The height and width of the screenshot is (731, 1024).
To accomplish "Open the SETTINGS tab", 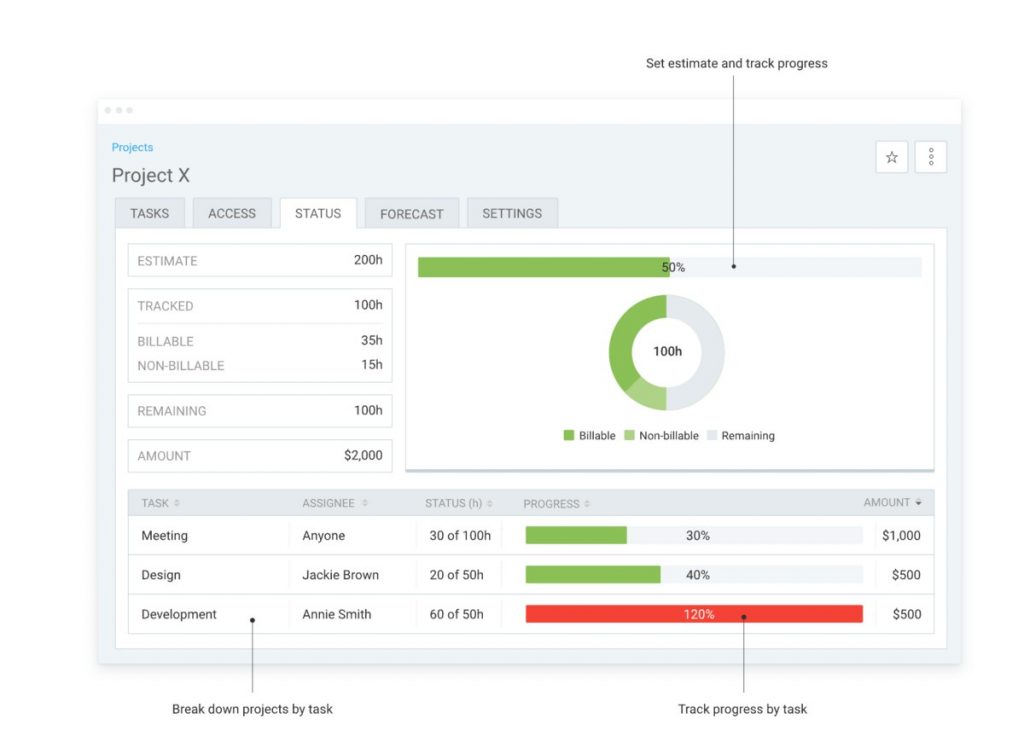I will pyautogui.click(x=512, y=213).
